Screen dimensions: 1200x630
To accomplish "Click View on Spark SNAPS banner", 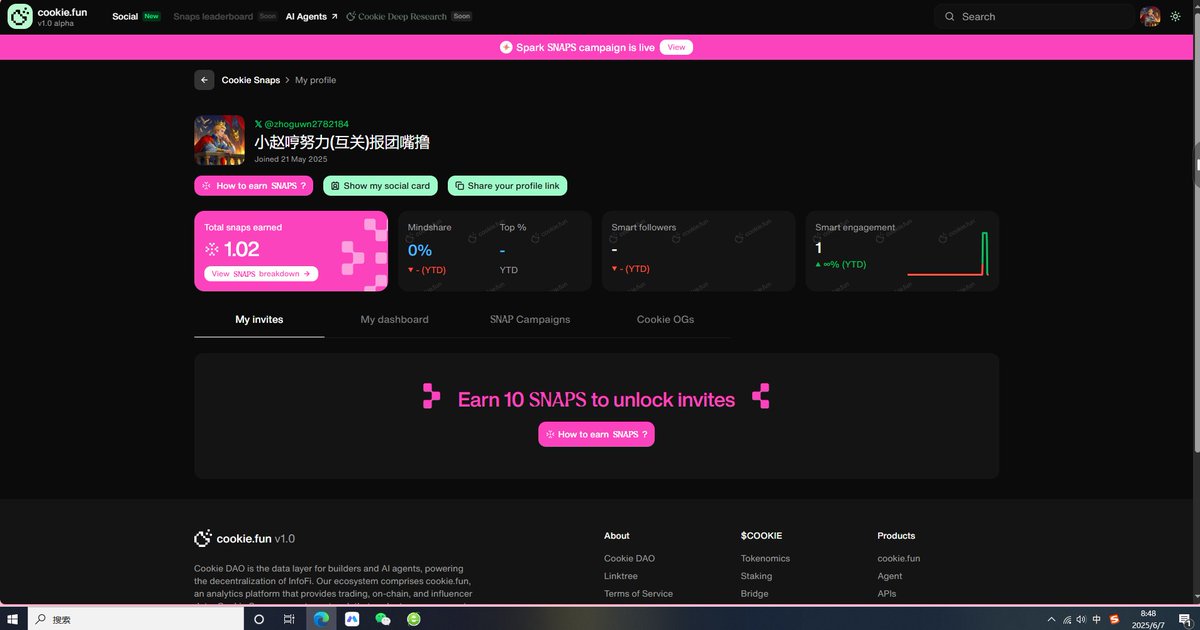I will 676,47.
